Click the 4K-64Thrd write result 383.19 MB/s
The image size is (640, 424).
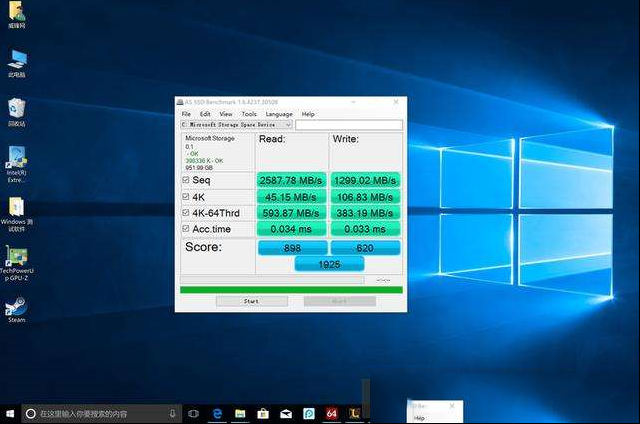(x=365, y=213)
